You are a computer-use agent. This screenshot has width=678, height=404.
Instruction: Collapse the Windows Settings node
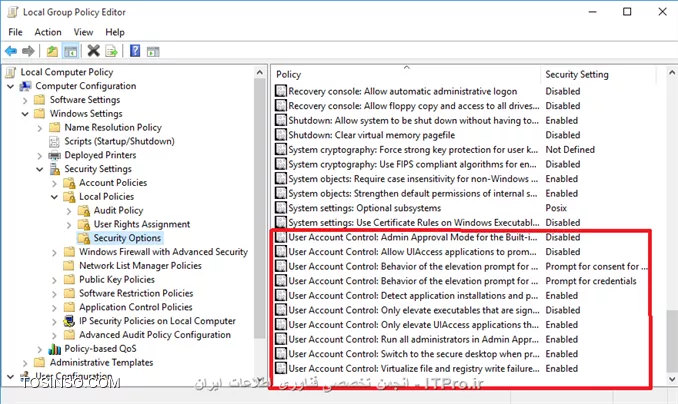tap(25, 114)
